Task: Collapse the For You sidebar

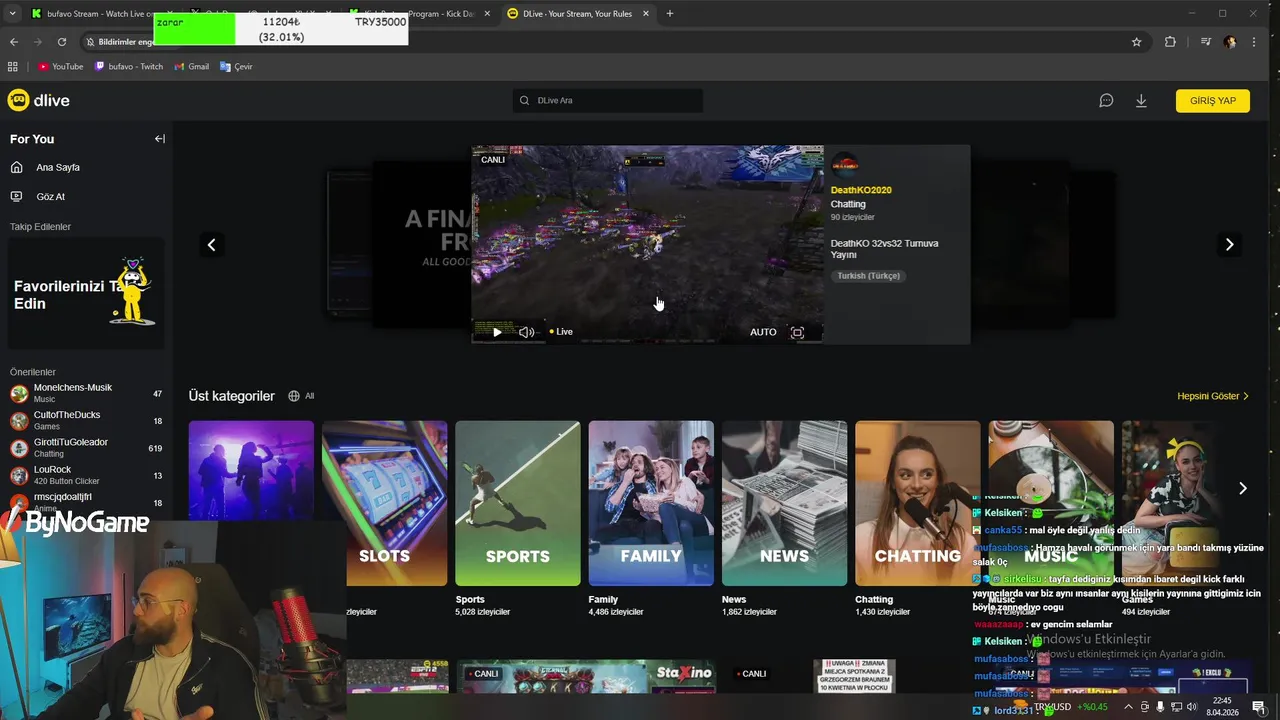Action: pyautogui.click(x=159, y=139)
